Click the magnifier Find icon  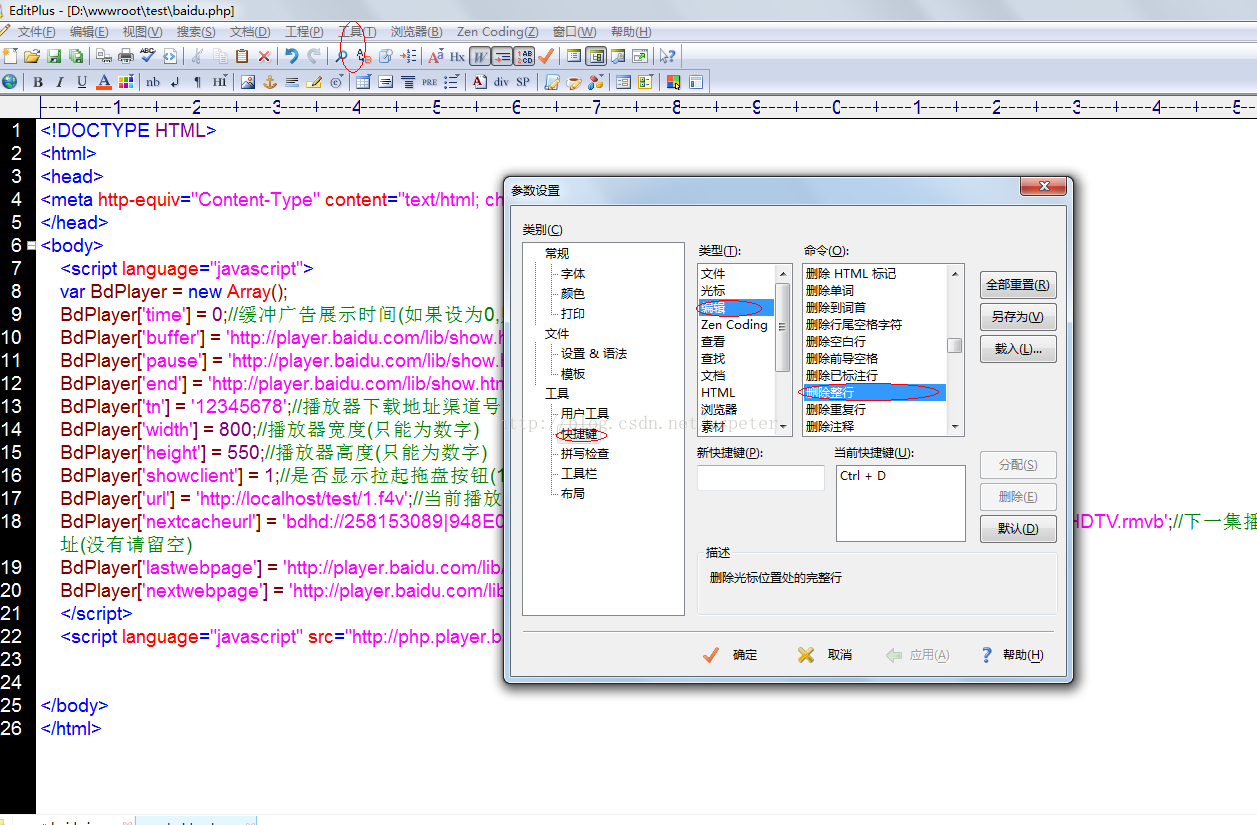pyautogui.click(x=341, y=57)
